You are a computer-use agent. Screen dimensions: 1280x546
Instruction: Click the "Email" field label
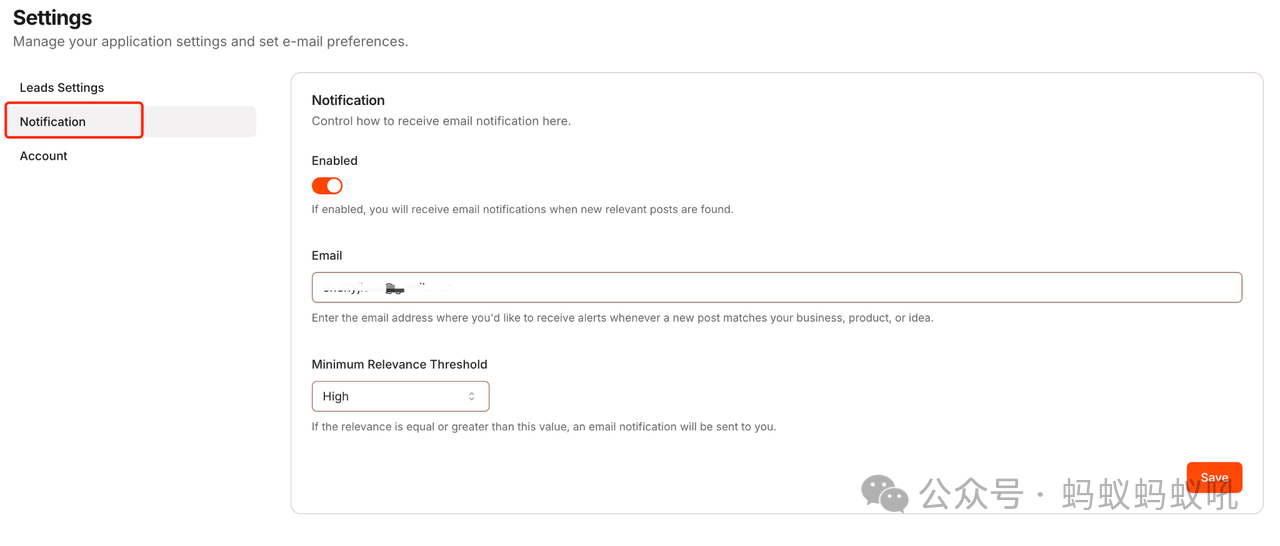pyautogui.click(x=327, y=256)
